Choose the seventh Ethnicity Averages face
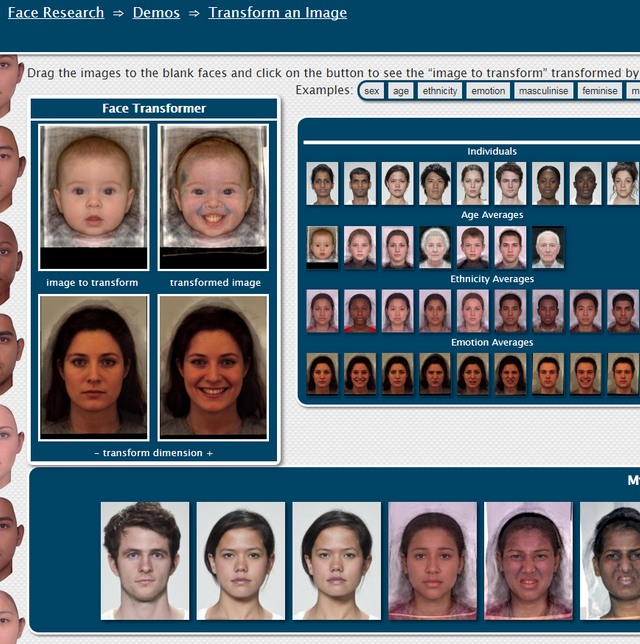The width and height of the screenshot is (640, 644). 548,311
